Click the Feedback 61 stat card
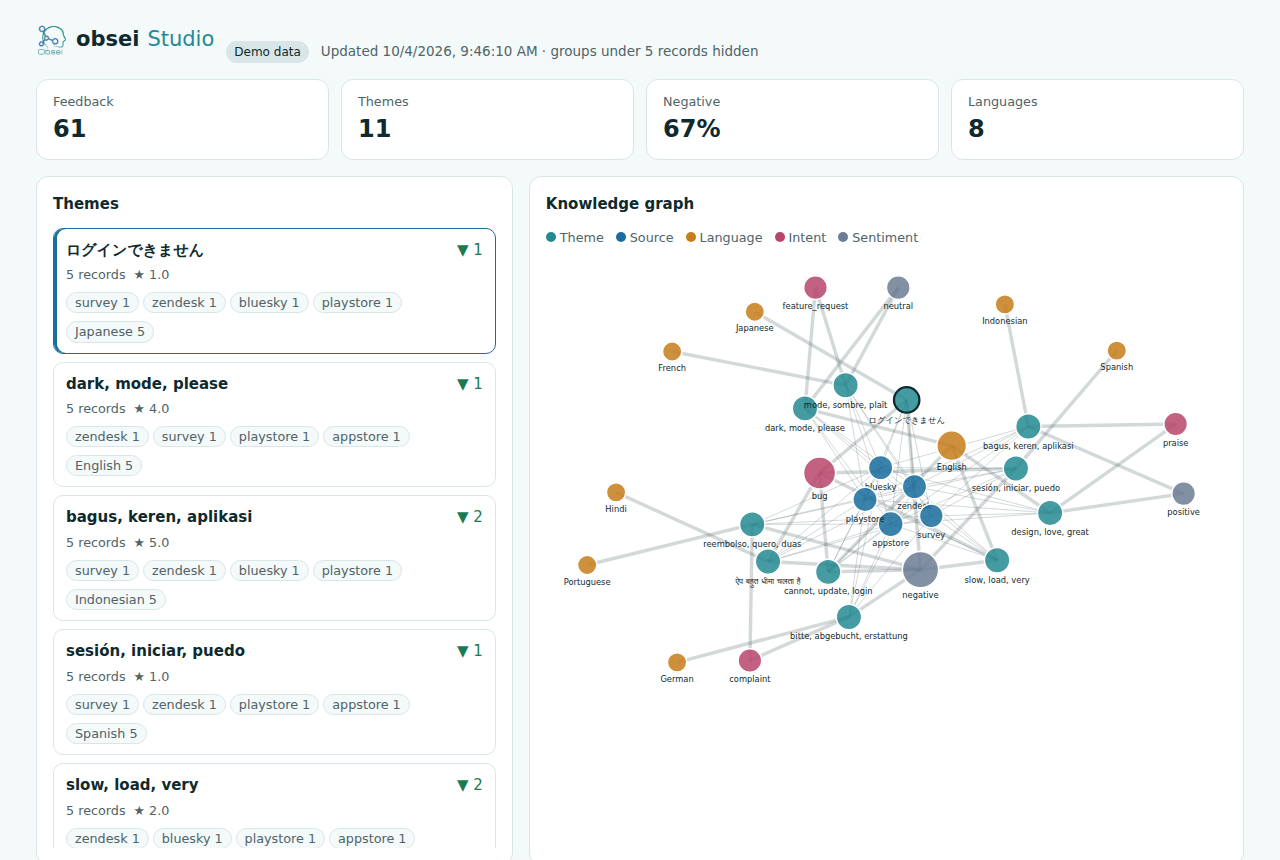This screenshot has height=860, width=1280. click(x=182, y=119)
